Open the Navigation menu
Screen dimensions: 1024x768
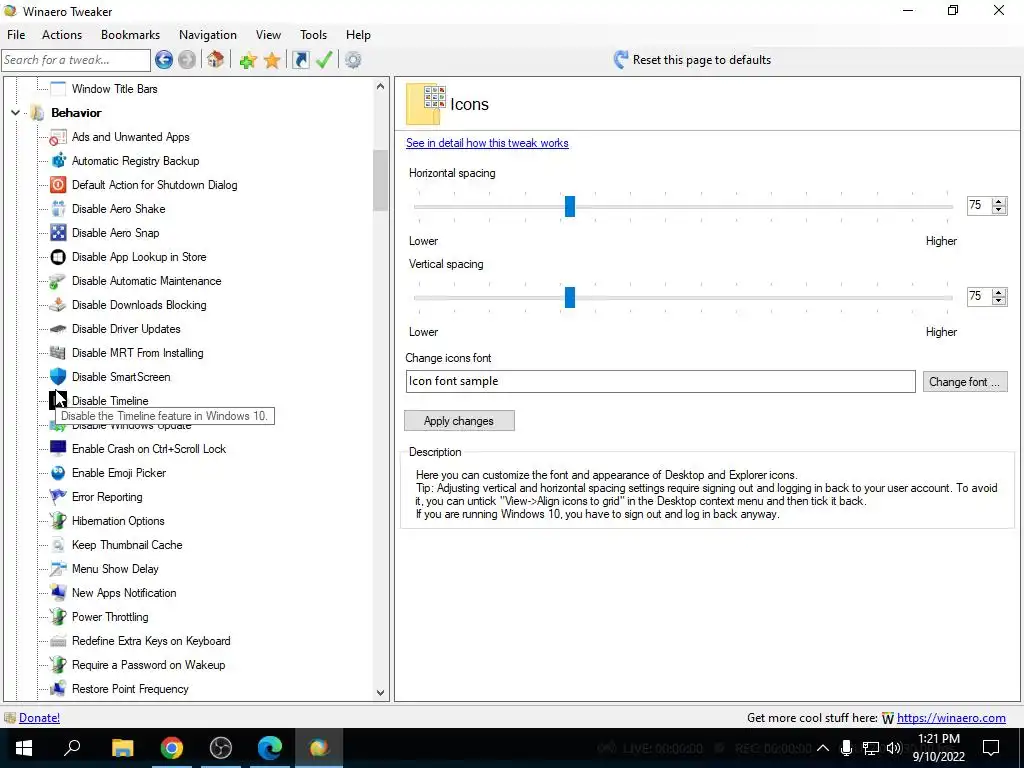coord(208,35)
